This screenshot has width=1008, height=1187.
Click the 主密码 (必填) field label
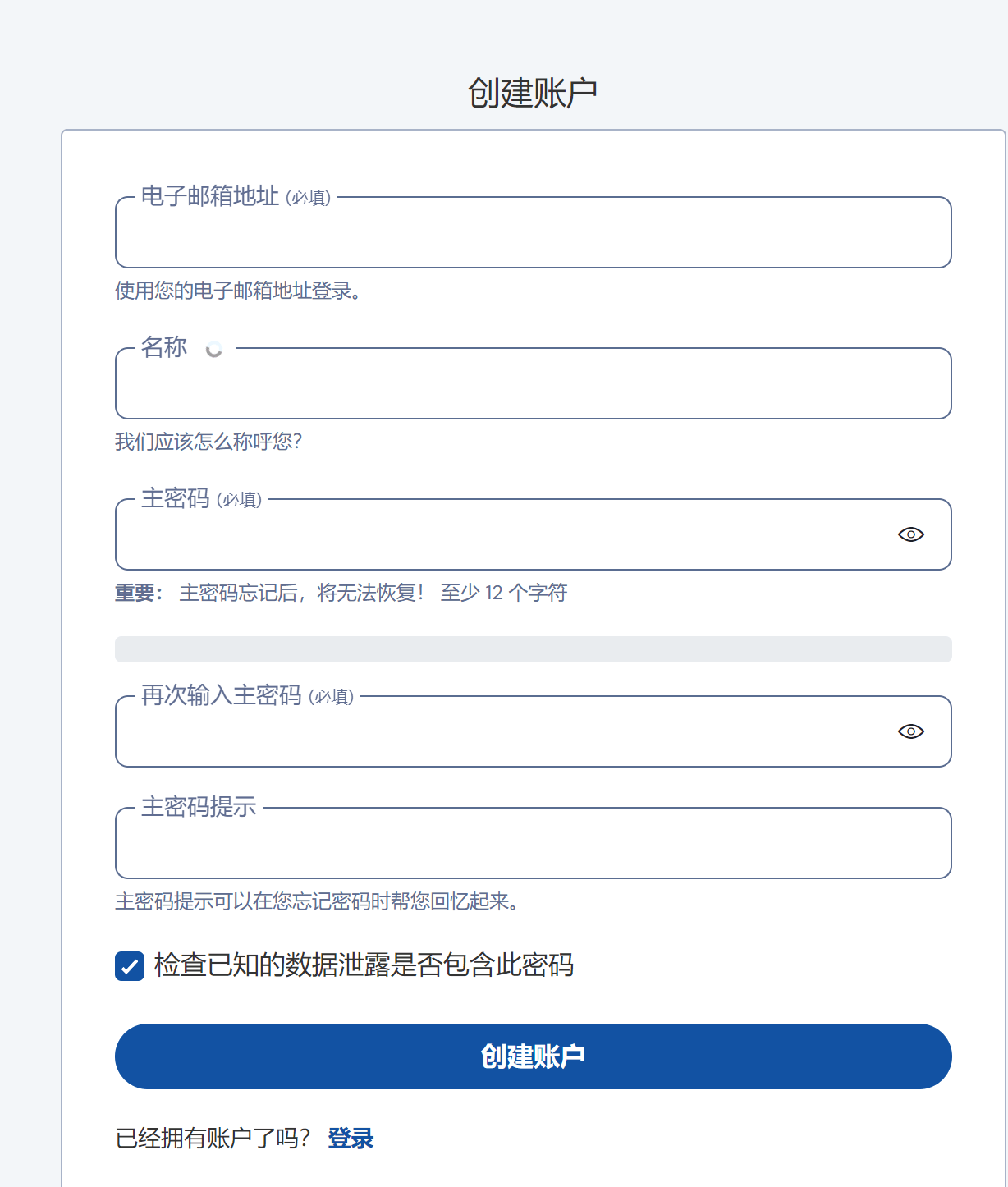point(201,499)
